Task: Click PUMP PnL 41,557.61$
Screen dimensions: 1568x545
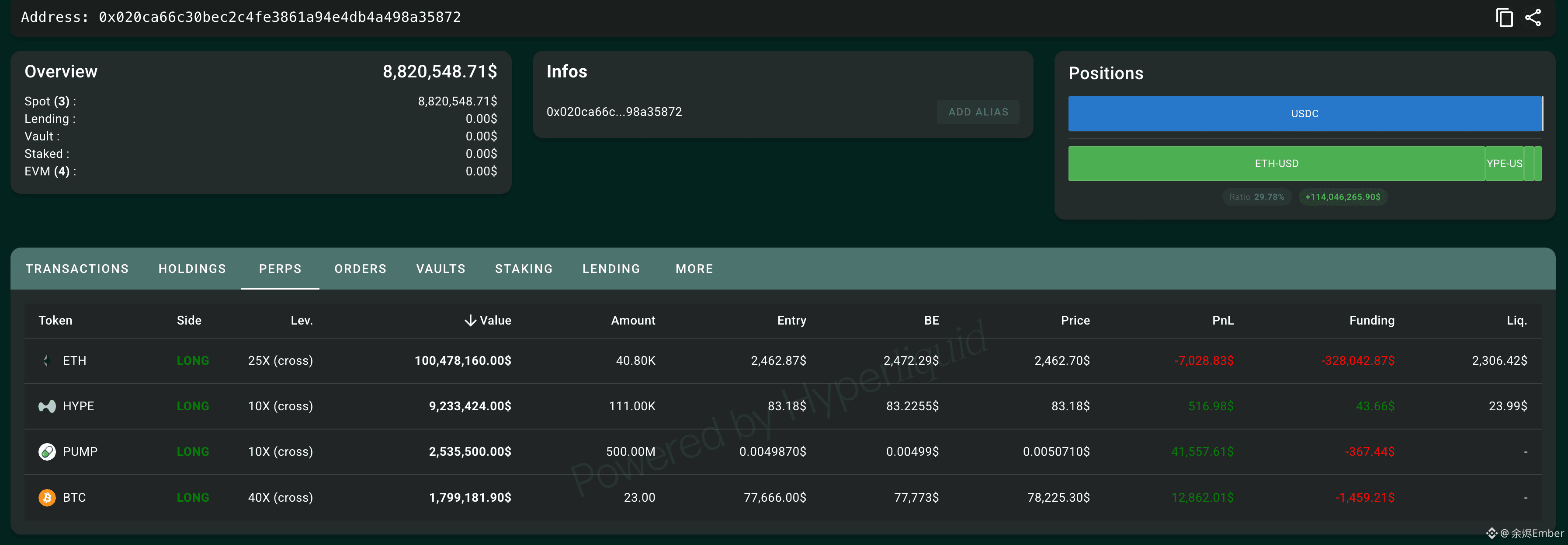Action: (1202, 452)
